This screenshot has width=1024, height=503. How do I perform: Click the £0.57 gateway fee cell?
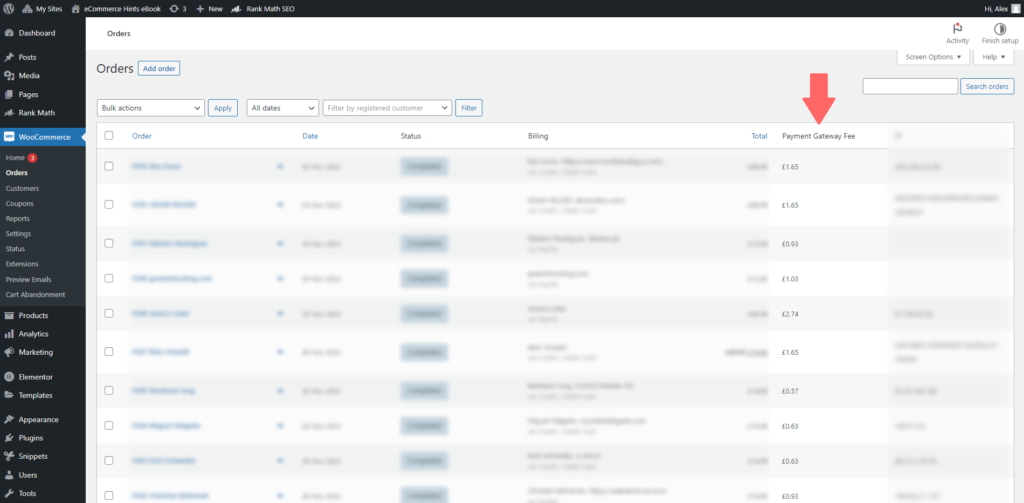pos(790,391)
